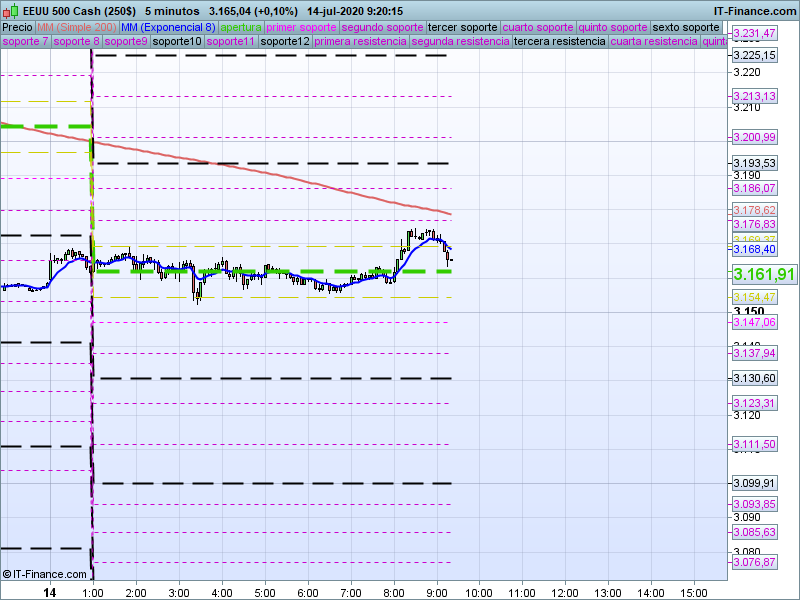
Task: Click the 12:00 mark on time axis
Action: pos(566,592)
